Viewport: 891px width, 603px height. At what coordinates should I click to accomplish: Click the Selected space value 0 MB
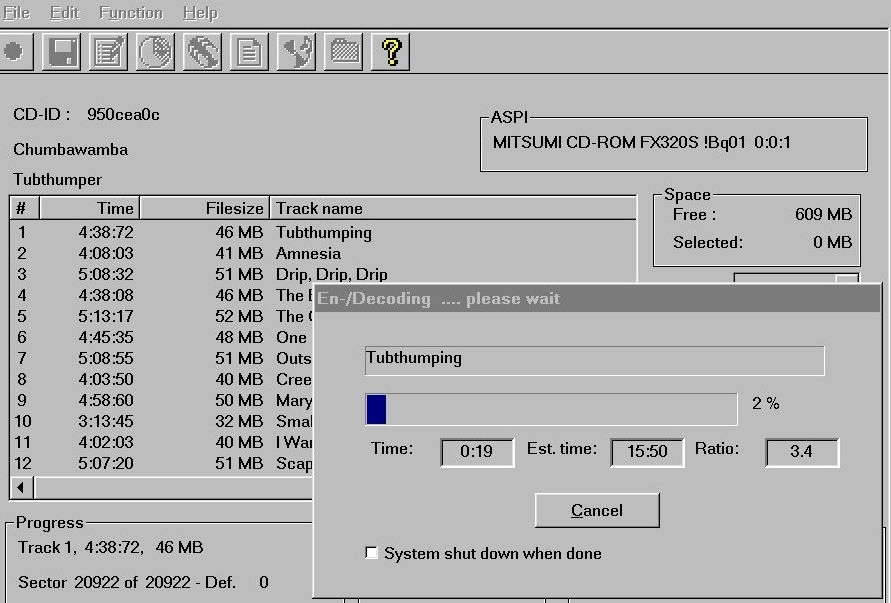832,242
